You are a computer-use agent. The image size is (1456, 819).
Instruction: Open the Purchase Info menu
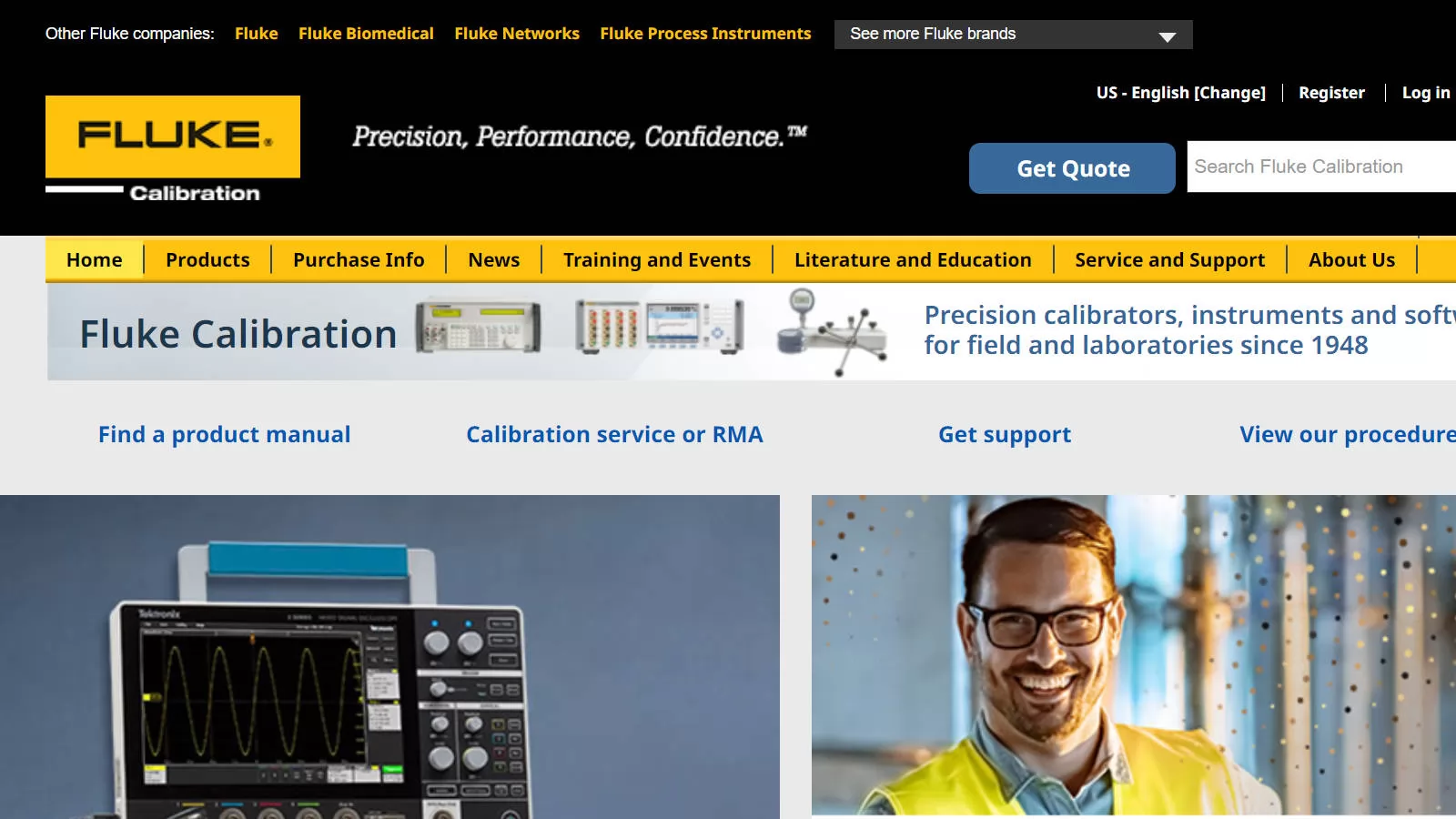point(359,260)
